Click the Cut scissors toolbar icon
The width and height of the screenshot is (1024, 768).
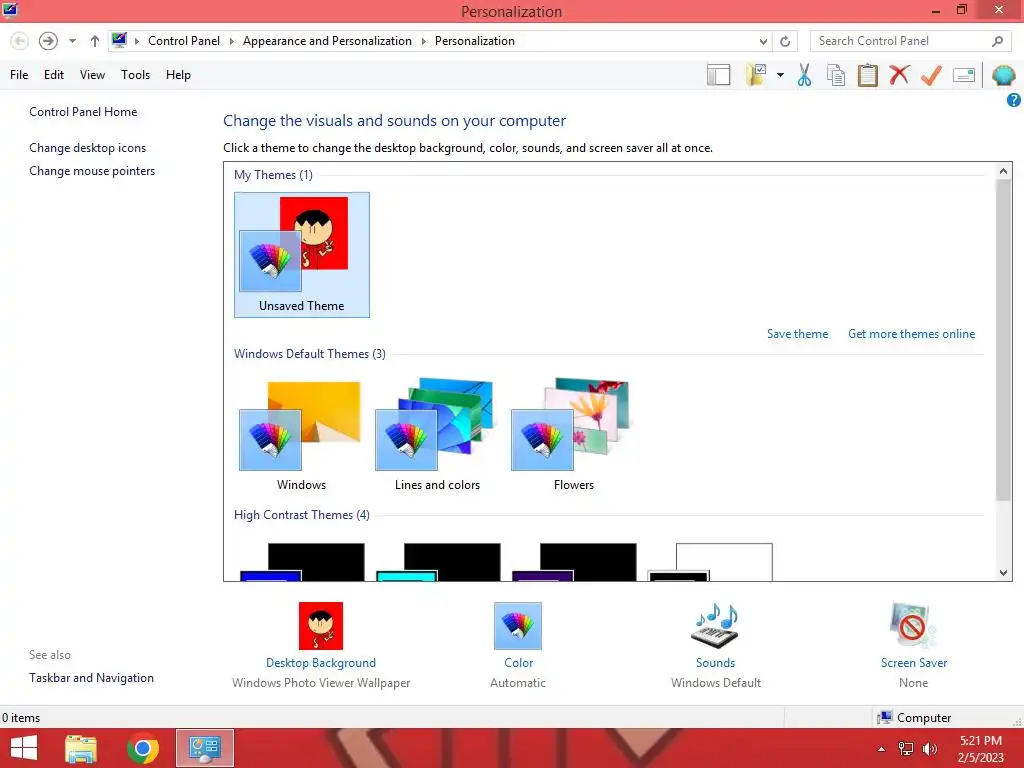tap(805, 75)
